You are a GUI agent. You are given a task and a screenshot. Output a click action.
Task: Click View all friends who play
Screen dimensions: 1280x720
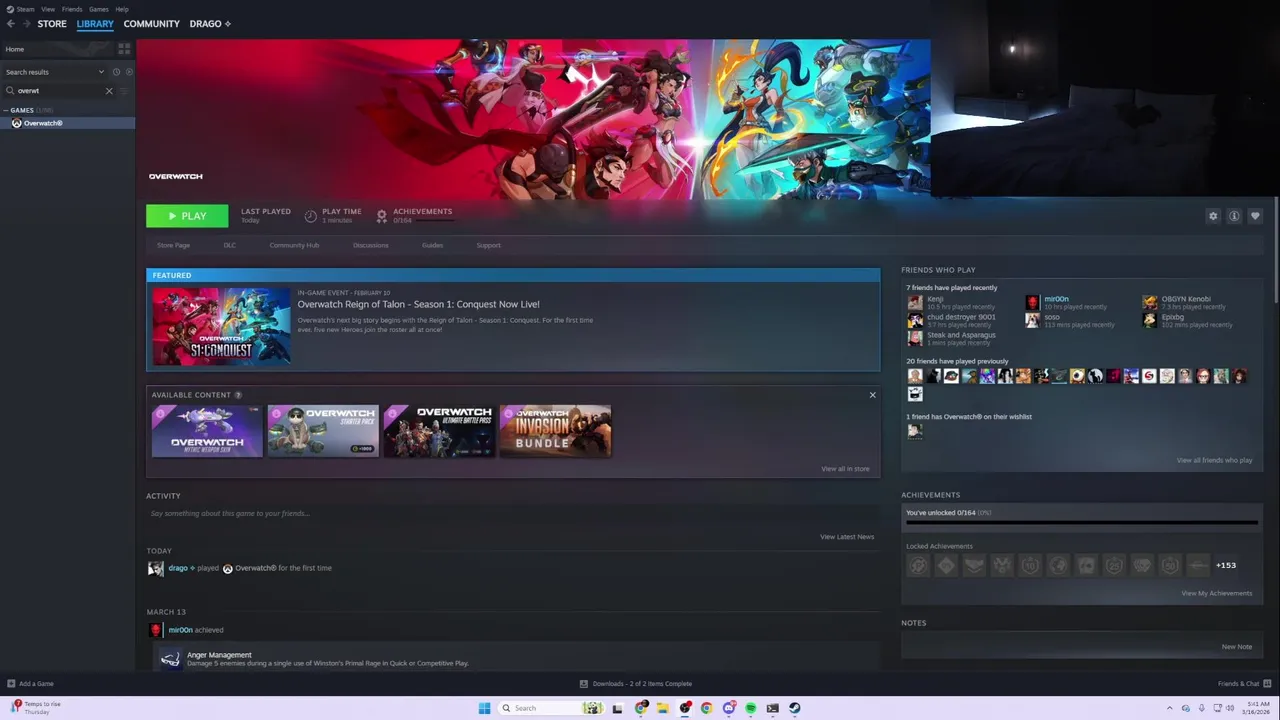pyautogui.click(x=1214, y=460)
